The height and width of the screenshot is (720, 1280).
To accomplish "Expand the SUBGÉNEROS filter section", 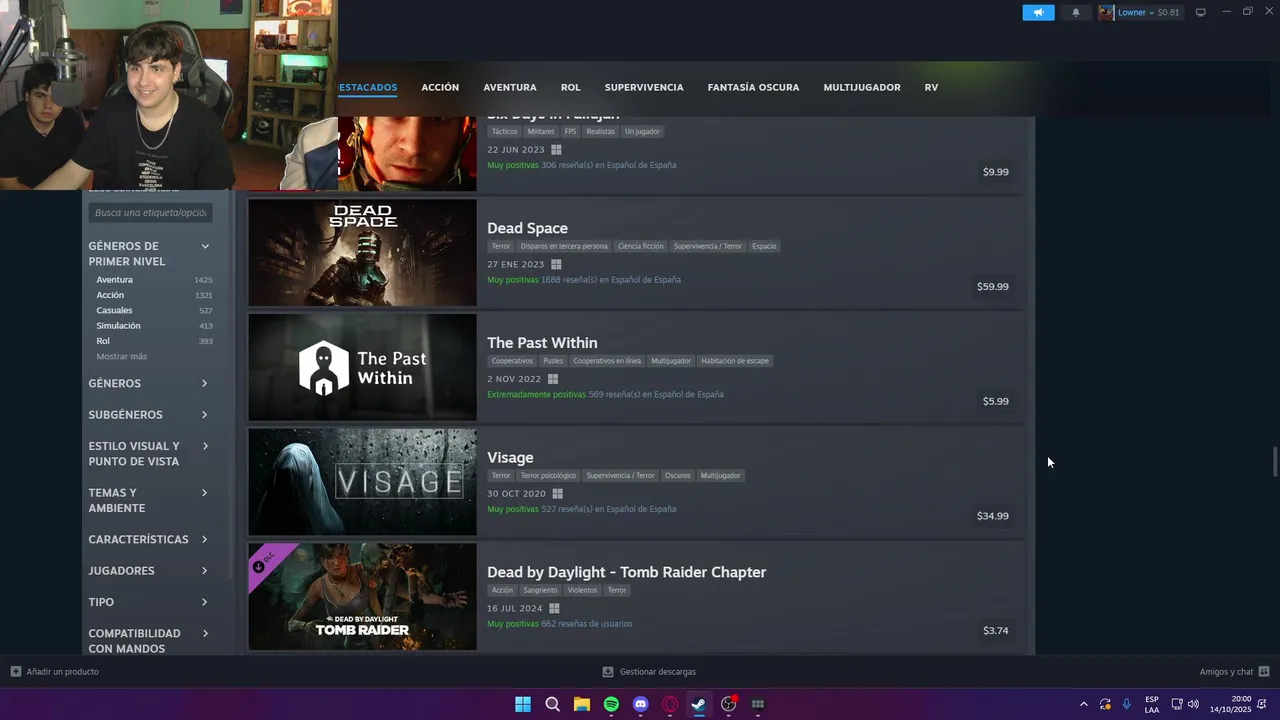I will [148, 414].
